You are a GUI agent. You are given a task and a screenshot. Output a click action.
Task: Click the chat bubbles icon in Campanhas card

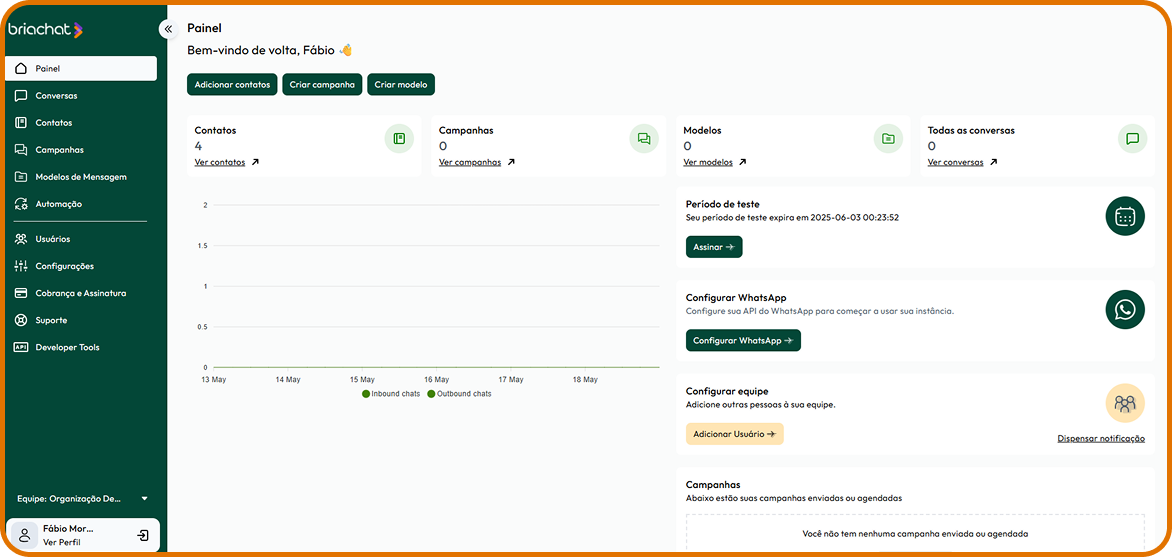coord(644,139)
